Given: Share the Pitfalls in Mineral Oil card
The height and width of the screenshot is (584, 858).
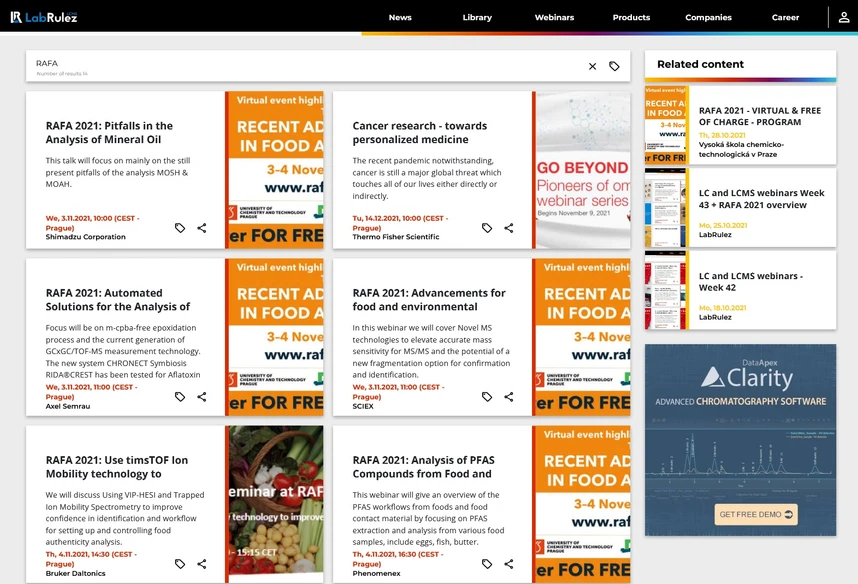Looking at the screenshot, I should tap(202, 228).
